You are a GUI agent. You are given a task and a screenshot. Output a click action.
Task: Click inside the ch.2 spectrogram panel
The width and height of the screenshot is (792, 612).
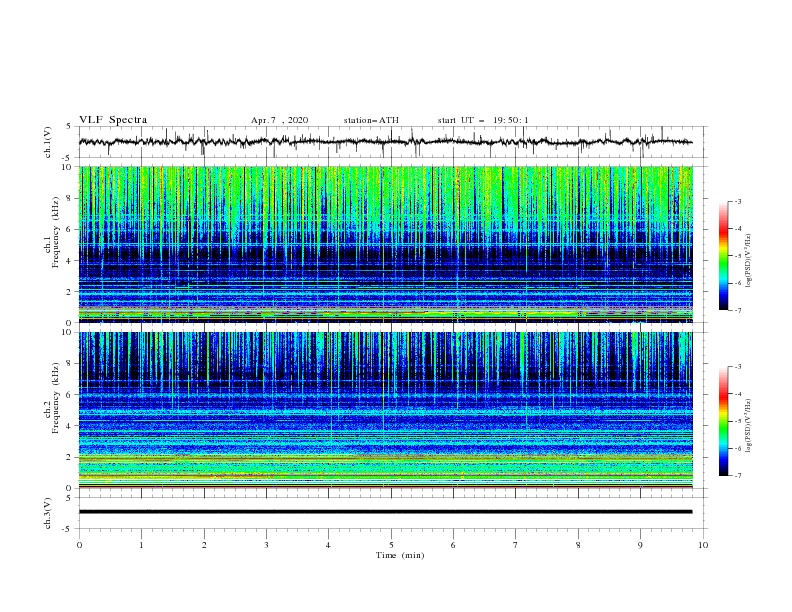[x=385, y=410]
